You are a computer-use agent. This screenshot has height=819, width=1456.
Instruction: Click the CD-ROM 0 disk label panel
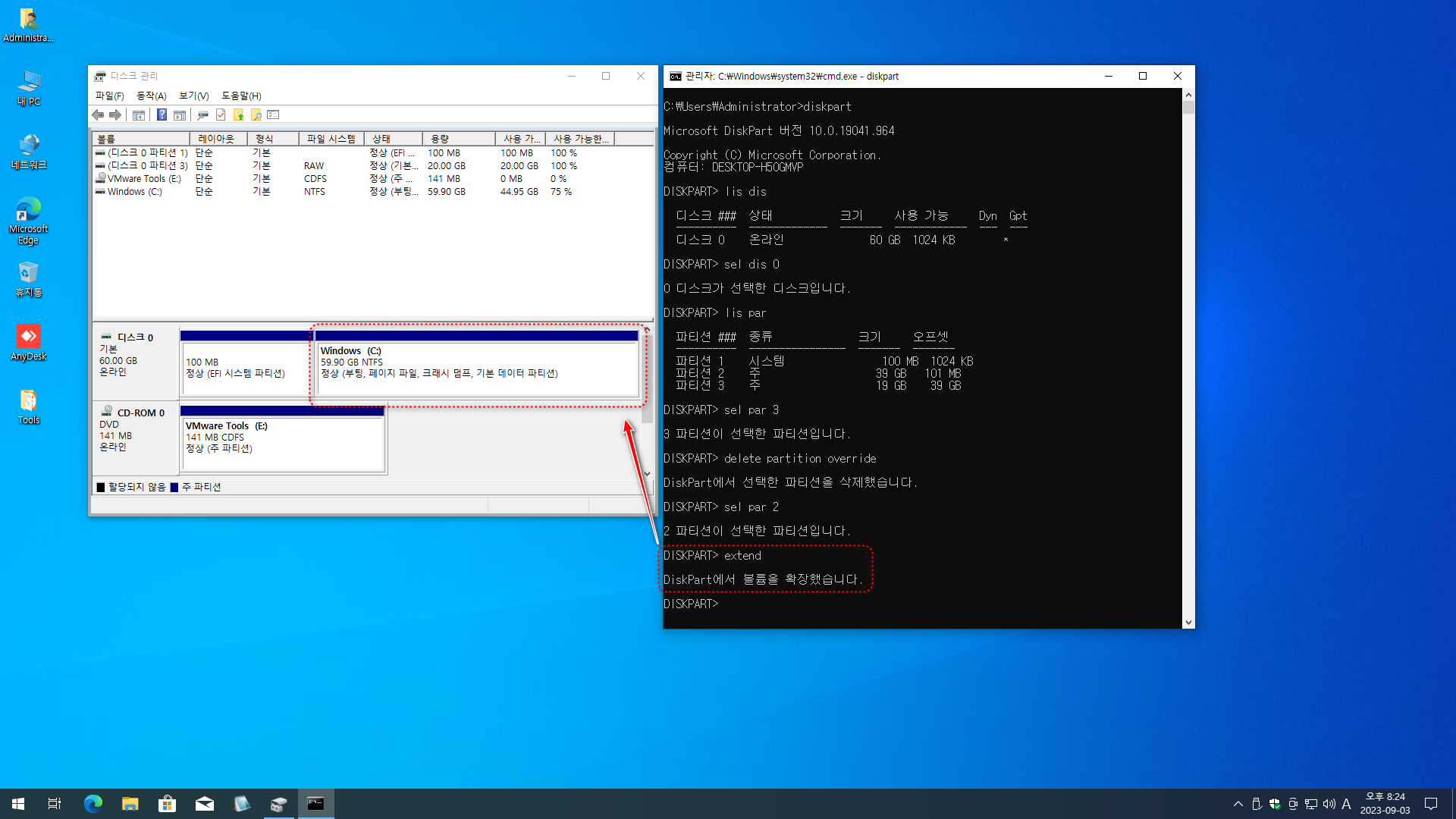click(x=136, y=438)
